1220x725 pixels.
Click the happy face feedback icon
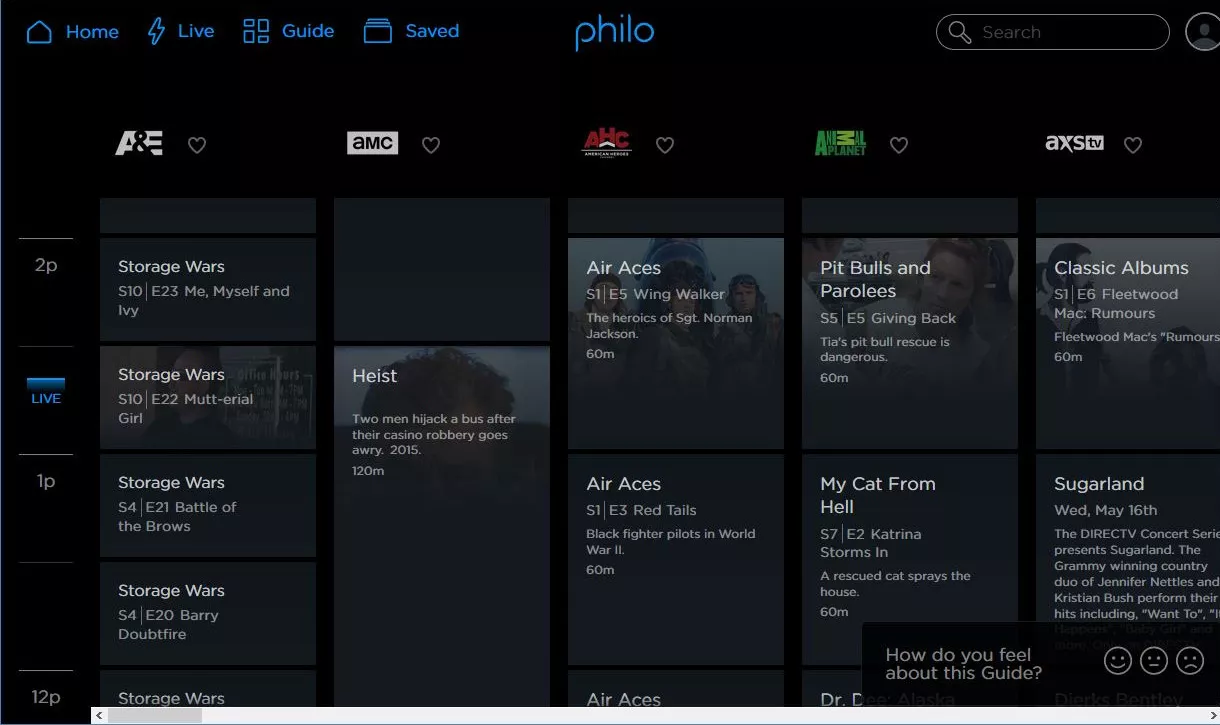[x=1118, y=661]
